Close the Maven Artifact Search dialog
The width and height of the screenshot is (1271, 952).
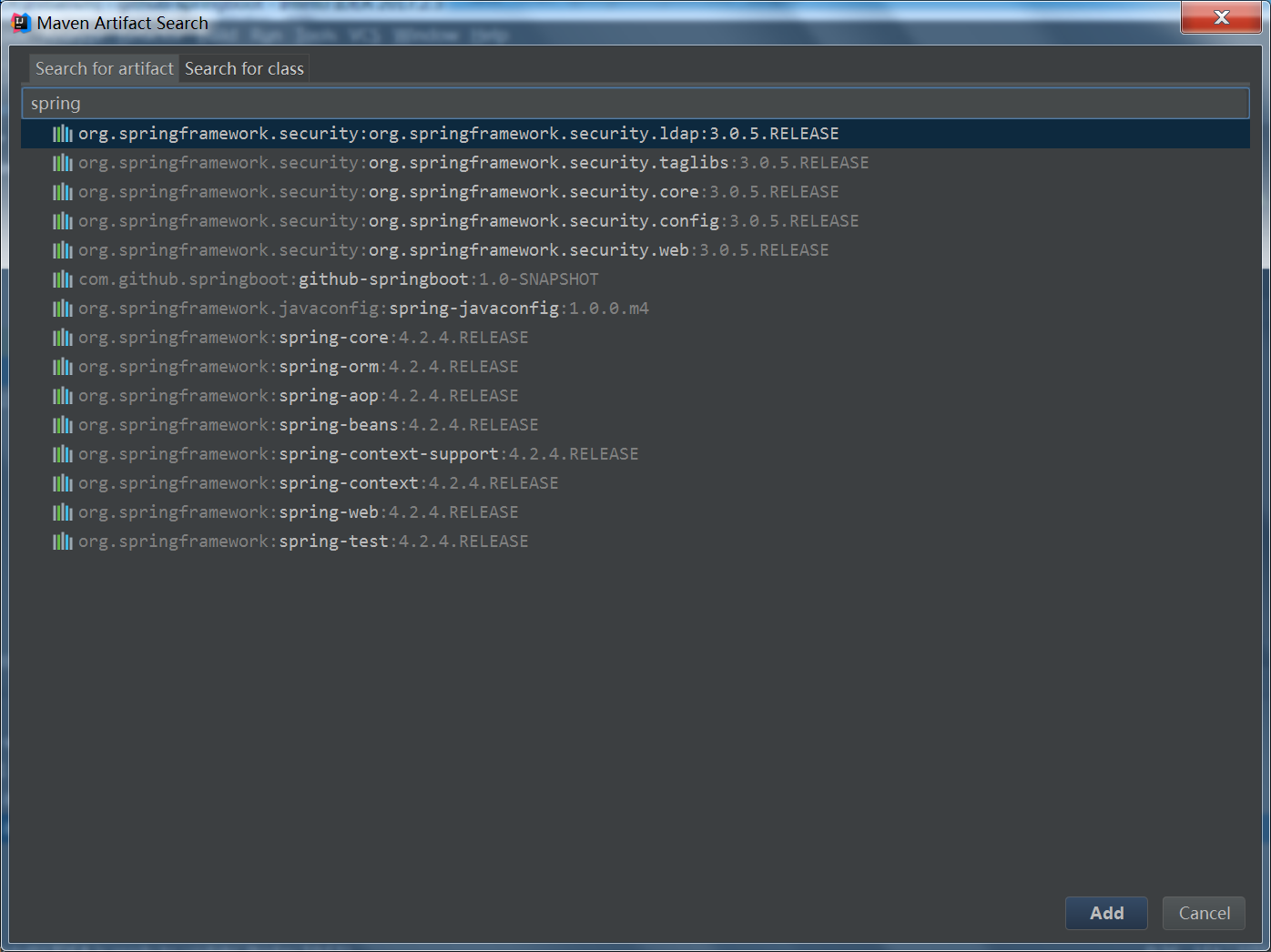point(1221,17)
